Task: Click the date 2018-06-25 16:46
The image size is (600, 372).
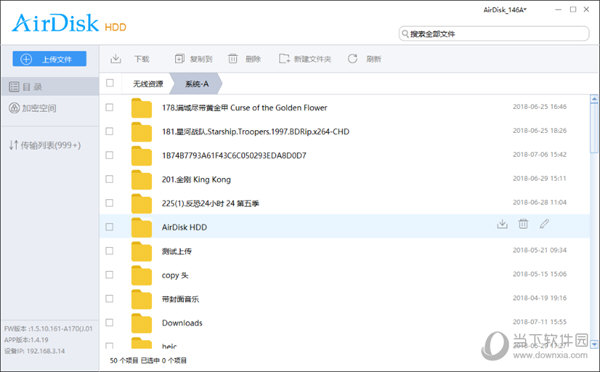Action: (540, 107)
